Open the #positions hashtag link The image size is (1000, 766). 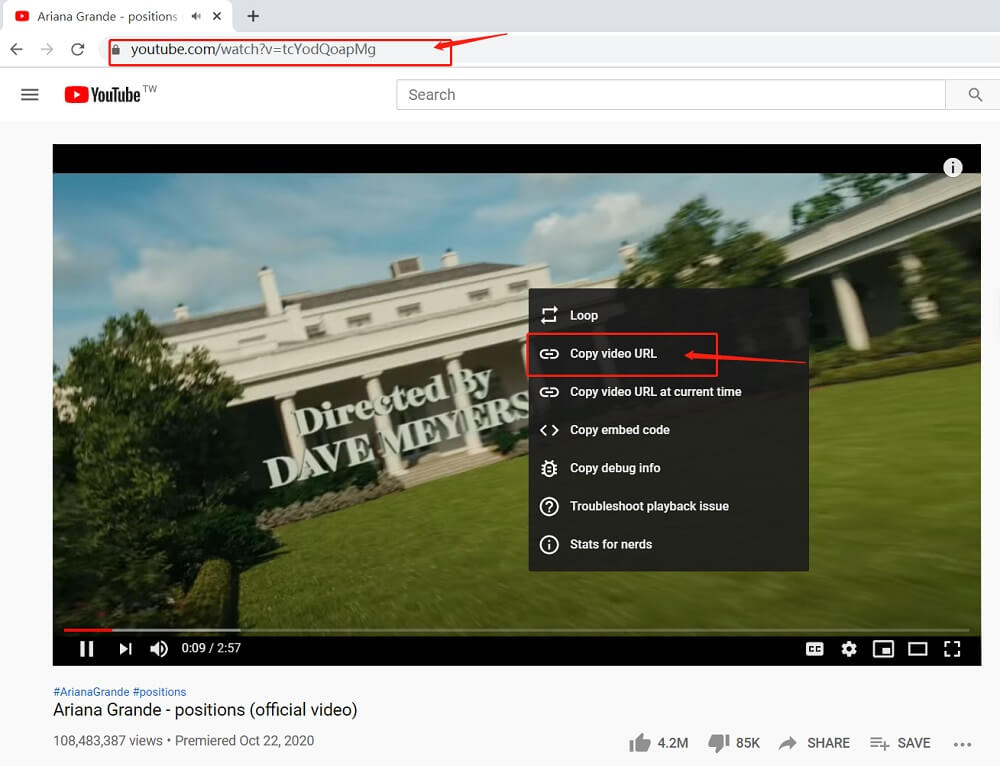point(159,691)
